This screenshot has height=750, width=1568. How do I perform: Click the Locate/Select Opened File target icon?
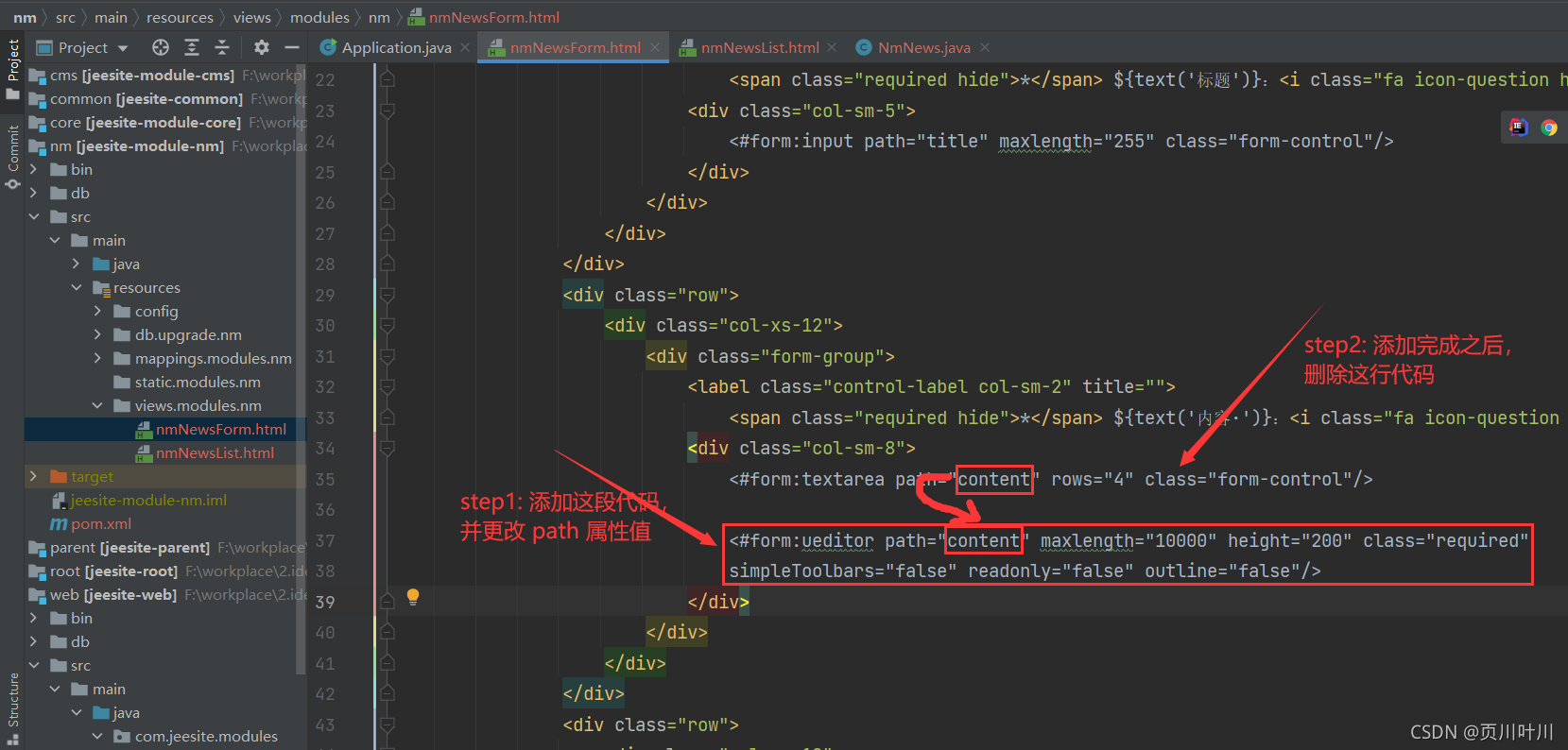tap(161, 47)
